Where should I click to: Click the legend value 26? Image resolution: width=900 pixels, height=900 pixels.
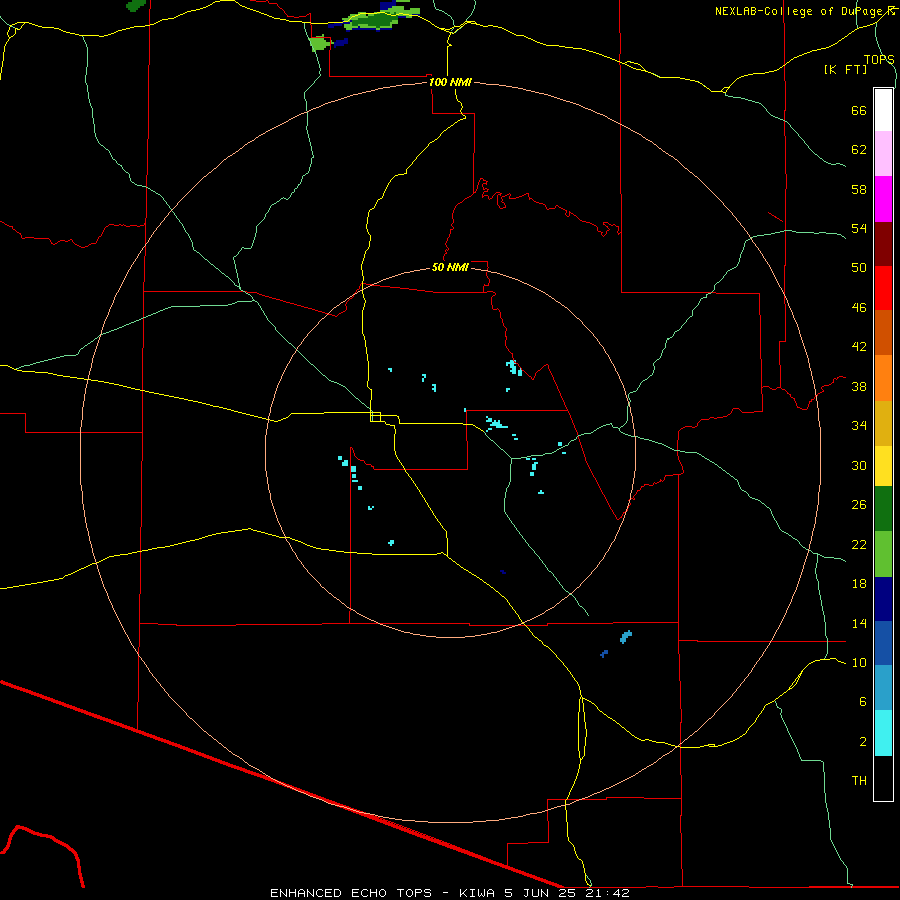(859, 505)
